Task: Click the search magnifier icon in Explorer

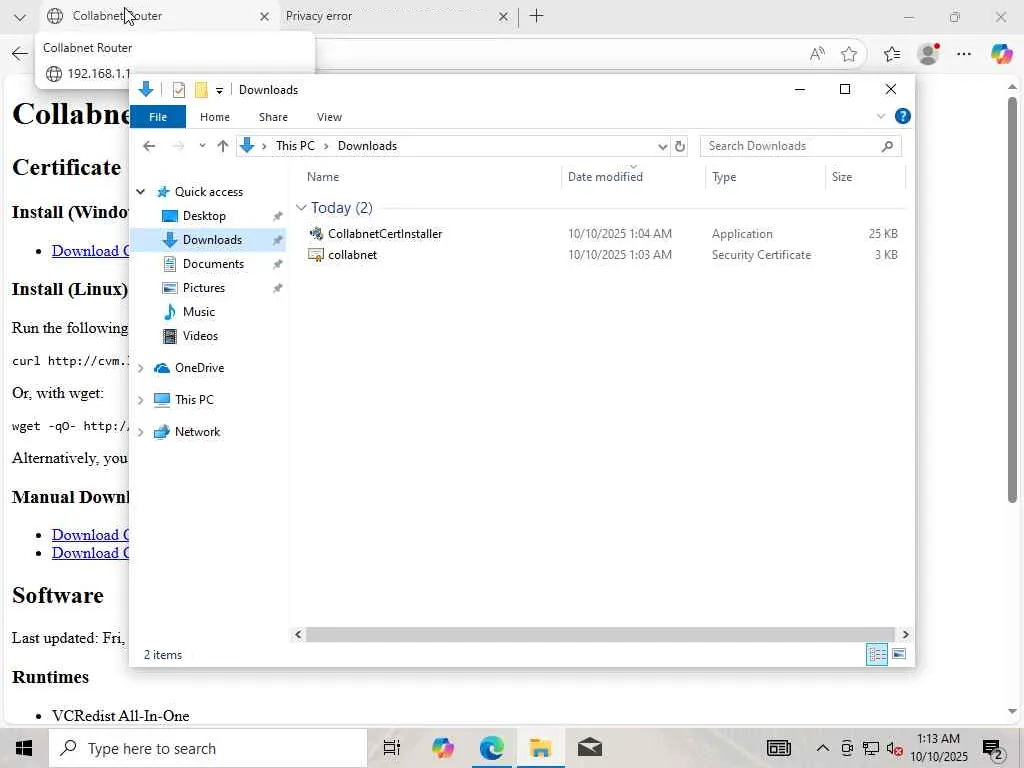Action: [x=887, y=146]
